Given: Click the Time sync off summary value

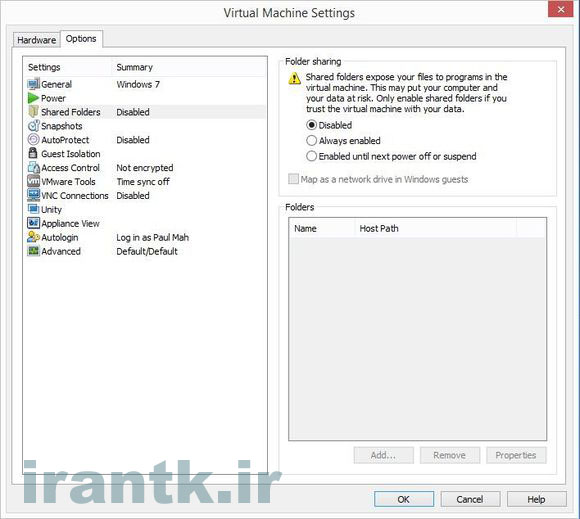Looking at the screenshot, I should pyautogui.click(x=143, y=182).
